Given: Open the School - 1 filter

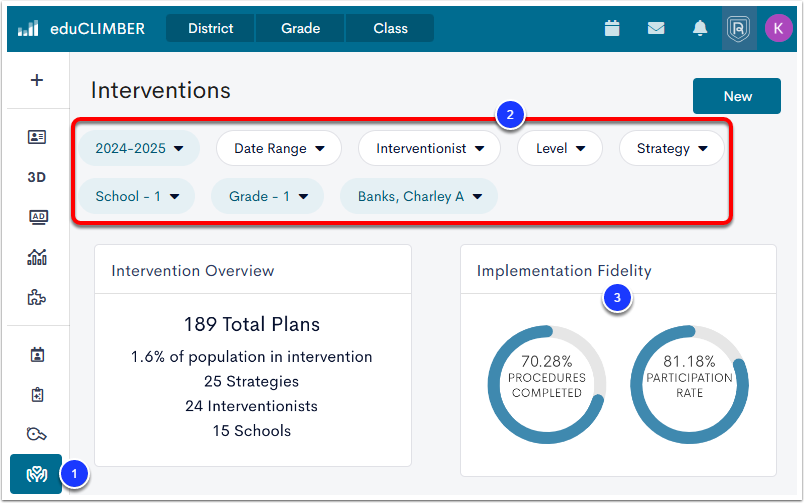Looking at the screenshot, I should point(137,196).
